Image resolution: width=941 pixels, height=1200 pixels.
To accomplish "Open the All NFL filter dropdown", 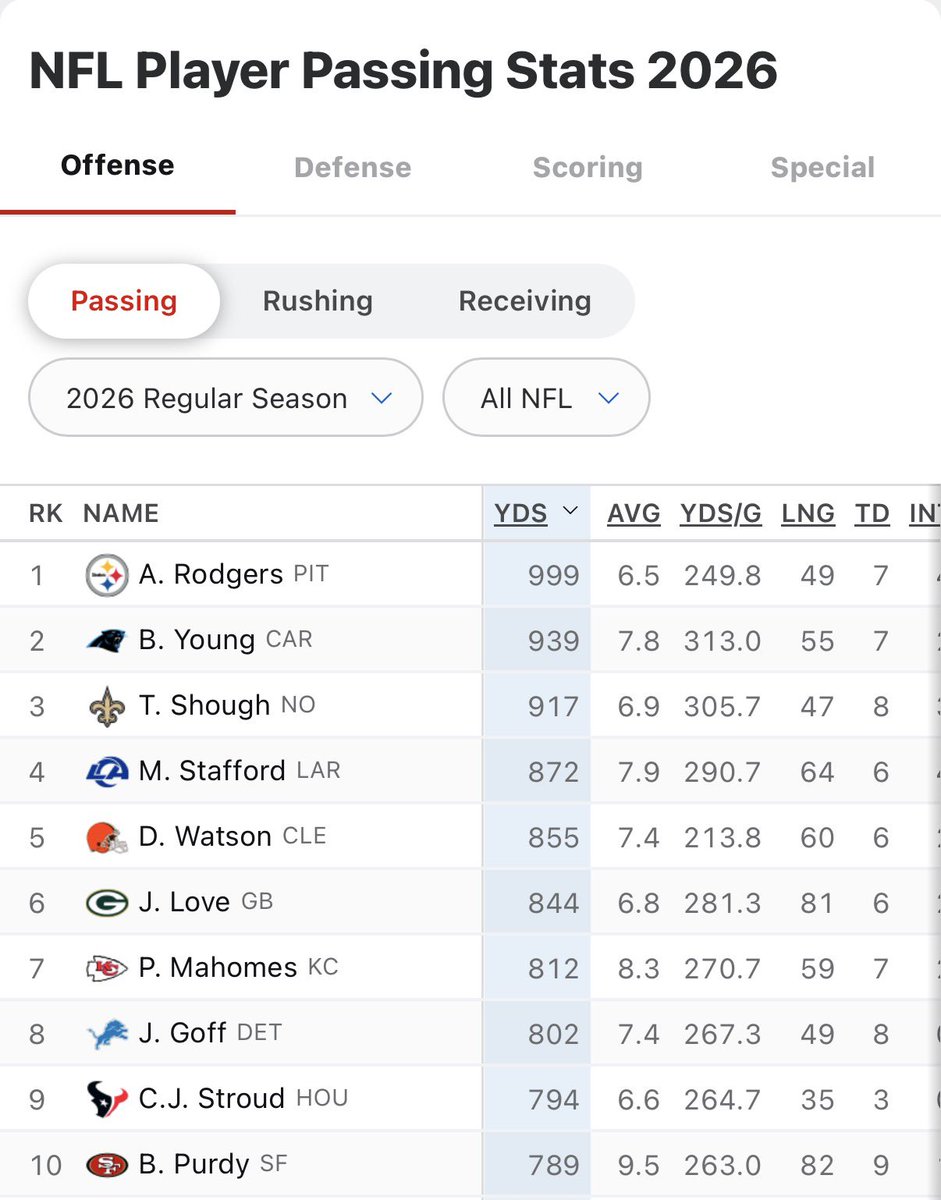I will coord(547,398).
